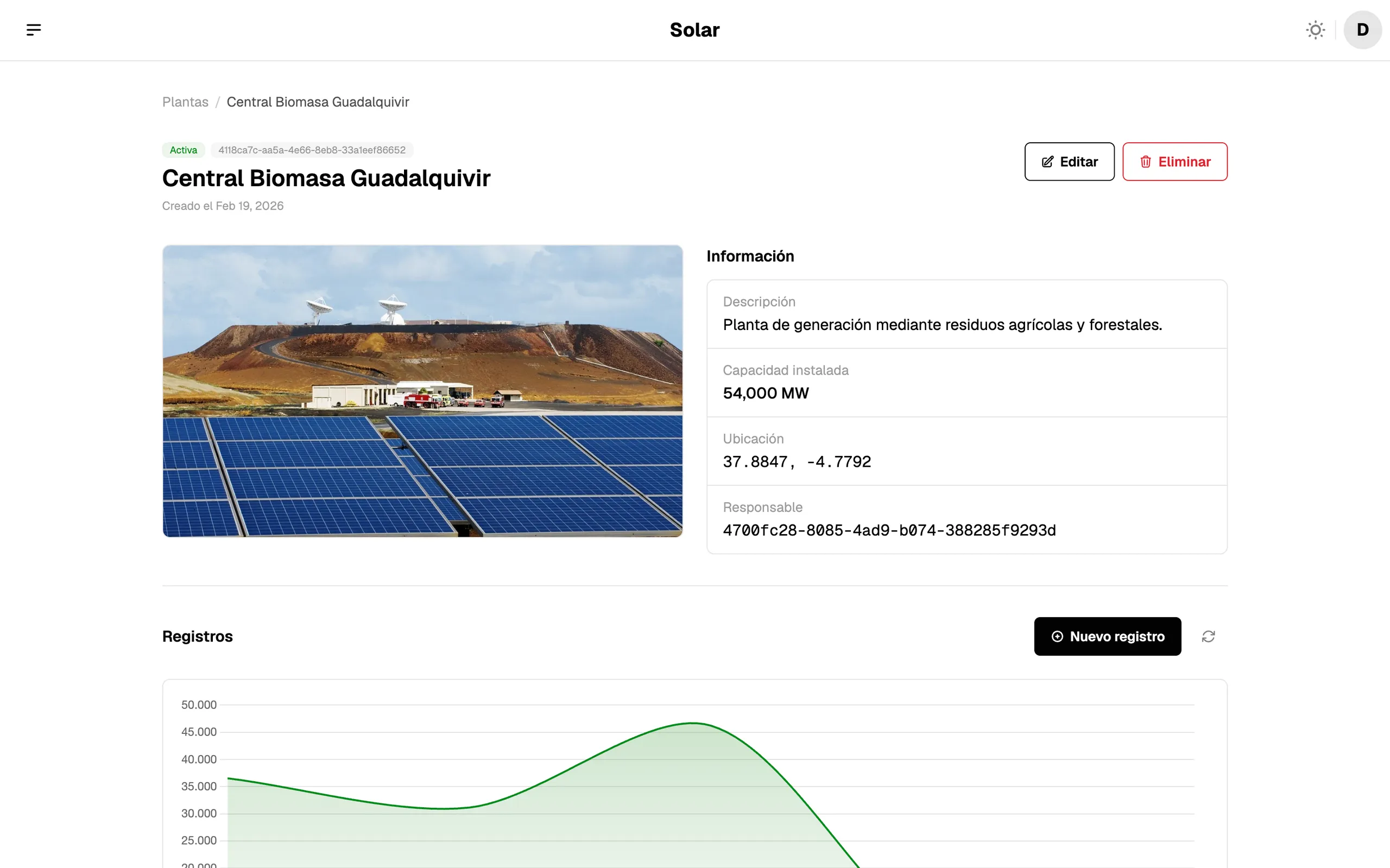Click the plant description text
Viewport: 1390px width, 868px height.
942,325
